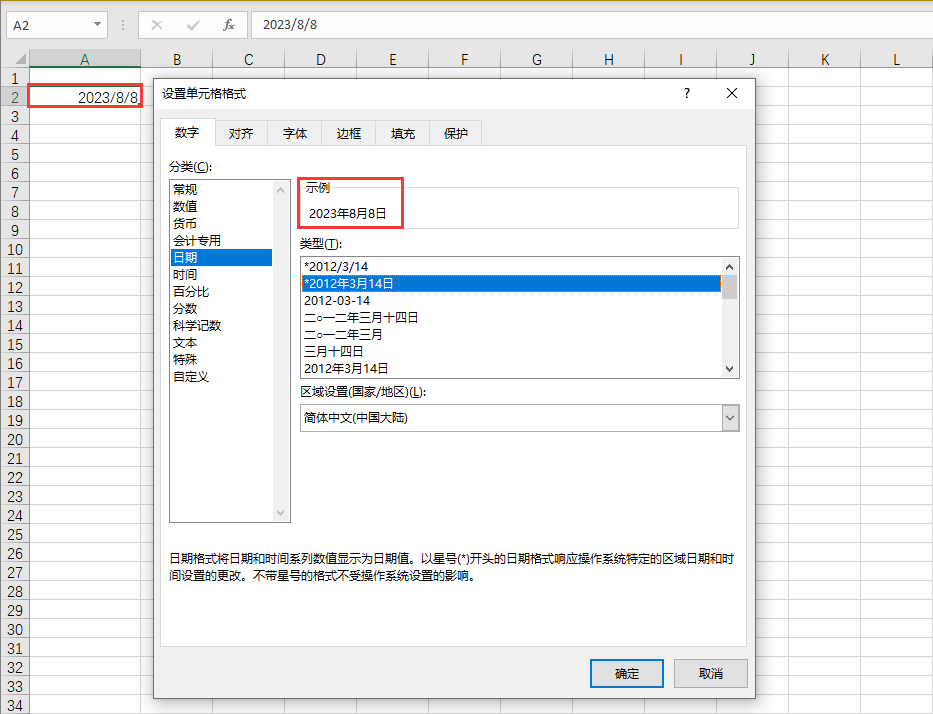This screenshot has width=933, height=714.
Task: Click the 取消 button
Action: [x=710, y=673]
